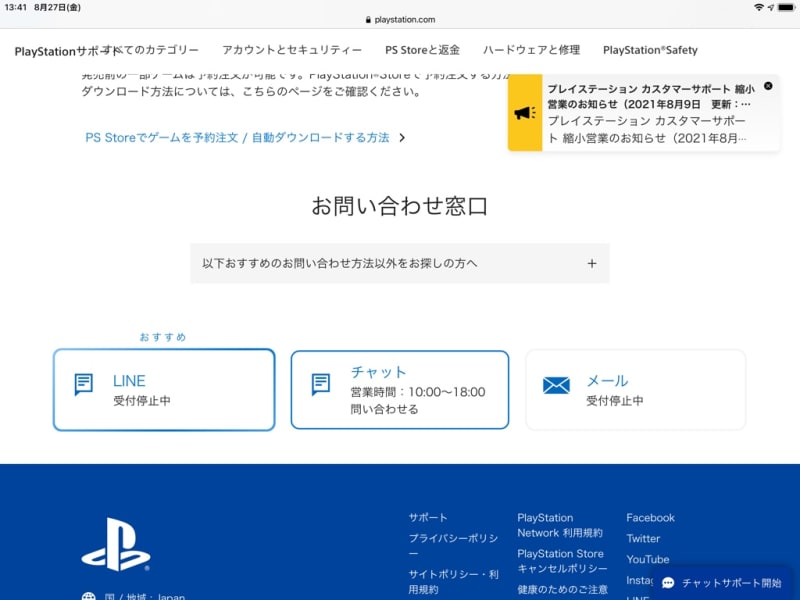Screen dimensions: 800x600
Task: Click the envelope mail icon
Action: [x=556, y=385]
